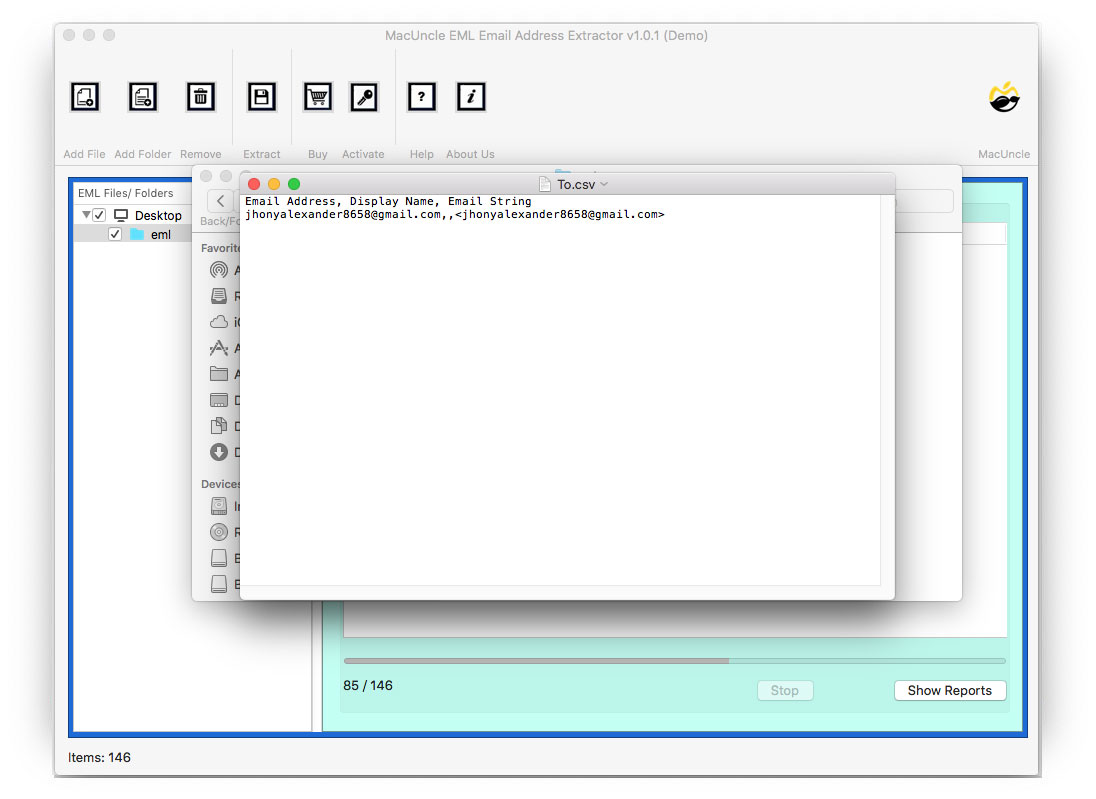Click the Activate key icon
The image size is (1096, 799).
363,97
